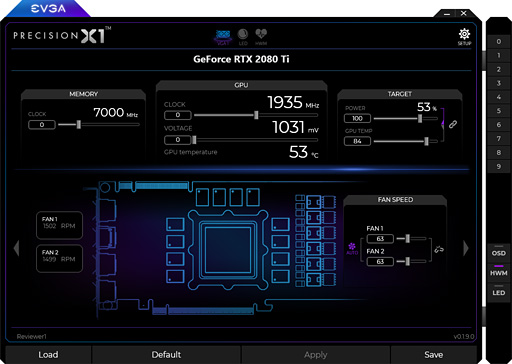Select profile slot 5

(499, 111)
